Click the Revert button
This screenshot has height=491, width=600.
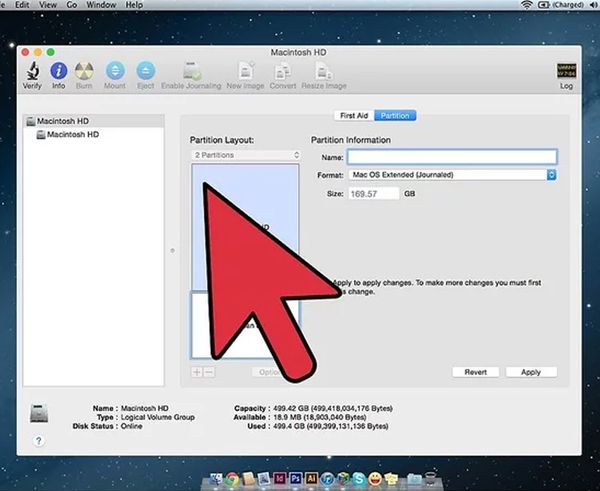pos(475,372)
